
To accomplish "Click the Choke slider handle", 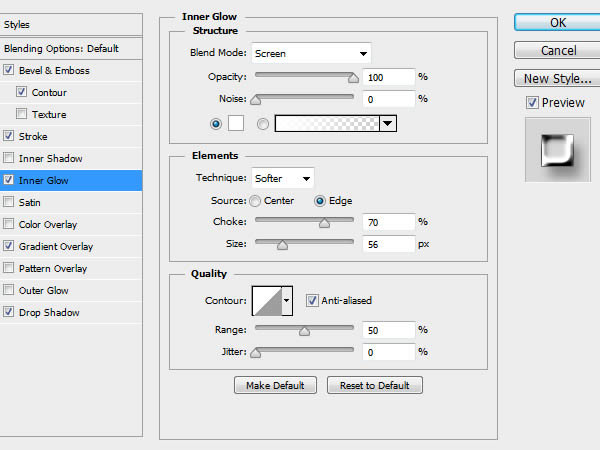I will (324, 223).
